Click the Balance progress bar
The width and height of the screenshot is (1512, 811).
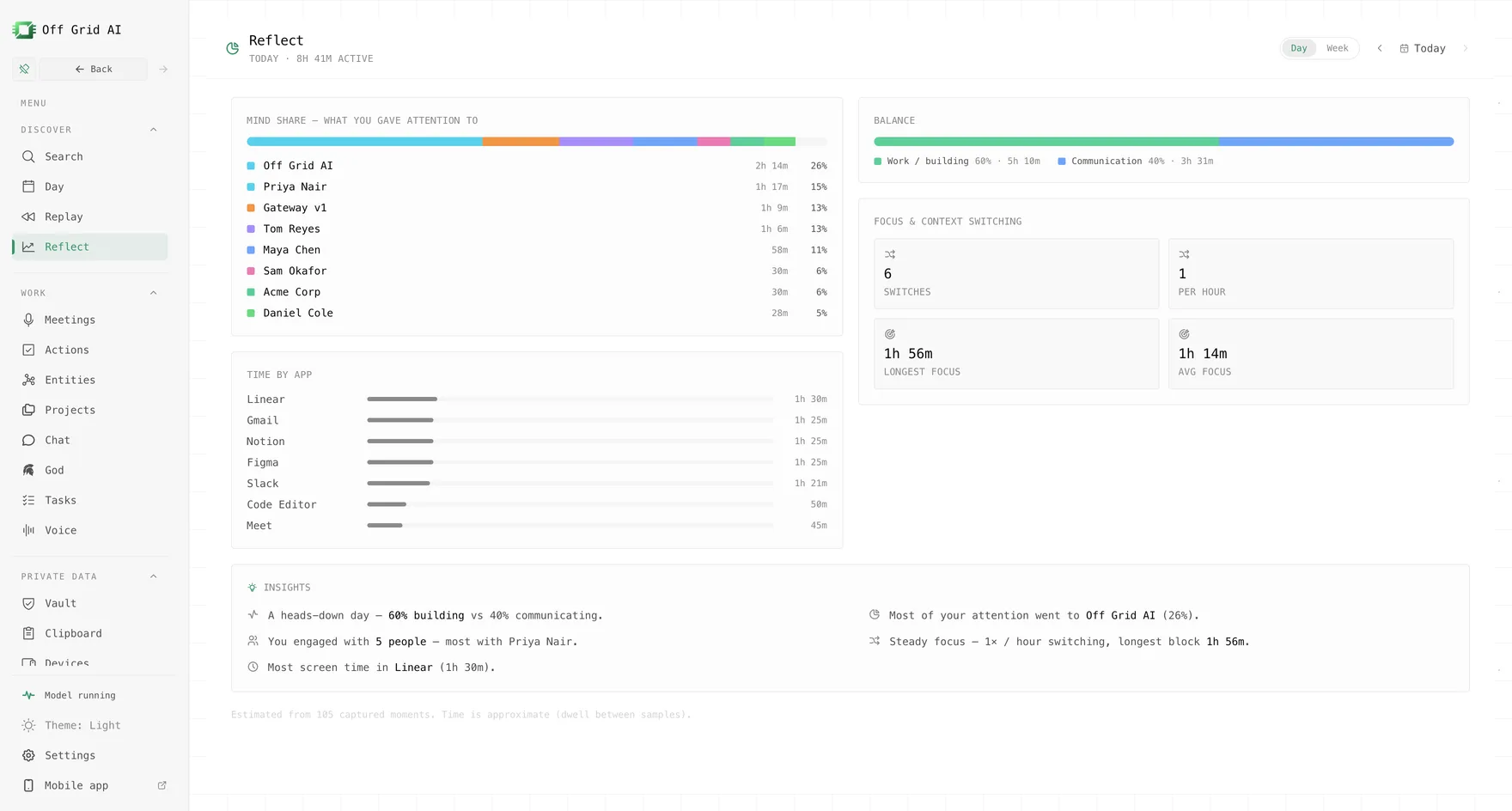point(1163,142)
